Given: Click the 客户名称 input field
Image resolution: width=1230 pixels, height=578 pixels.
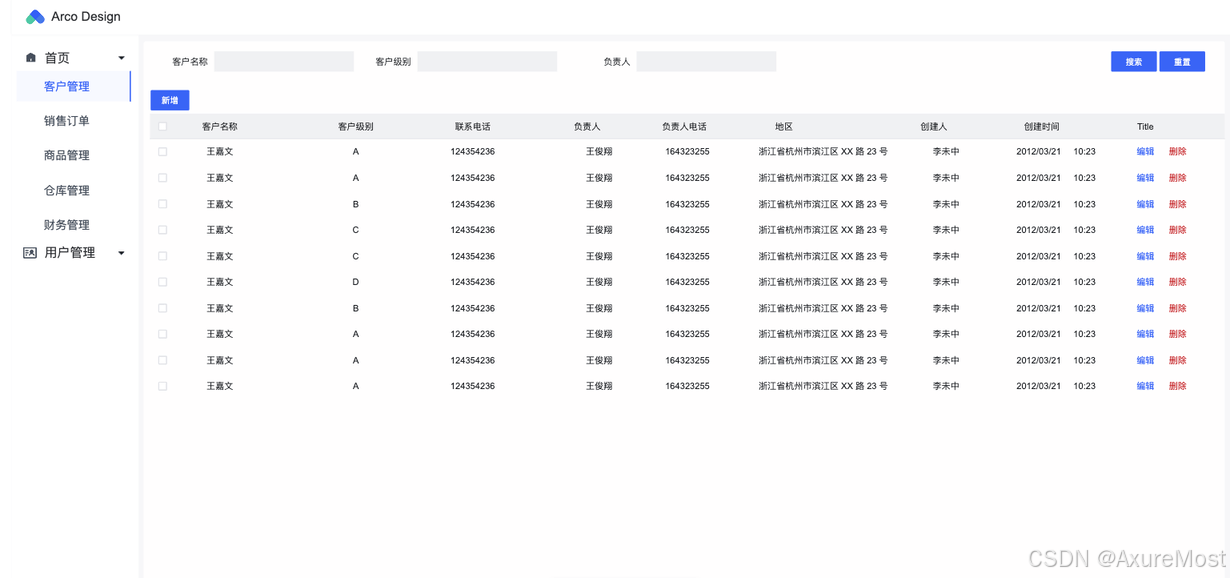Looking at the screenshot, I should [x=284, y=61].
